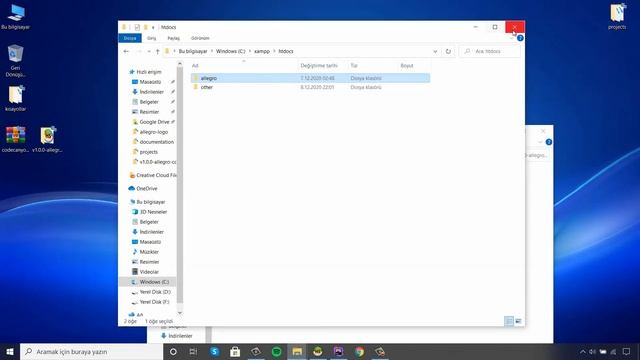Switch to large icons view icon
Image resolution: width=640 pixels, height=360 pixels.
pyautogui.click(x=518, y=321)
